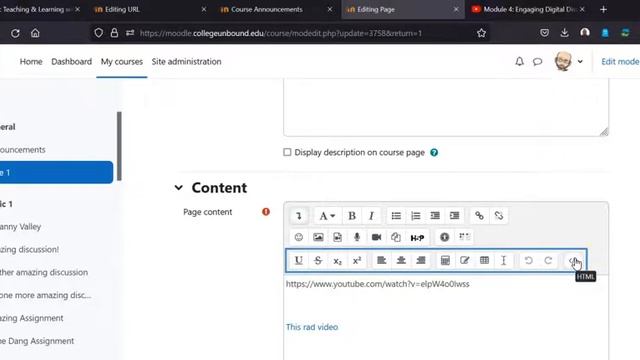Insert a hyperlink in the editor

click(479, 216)
